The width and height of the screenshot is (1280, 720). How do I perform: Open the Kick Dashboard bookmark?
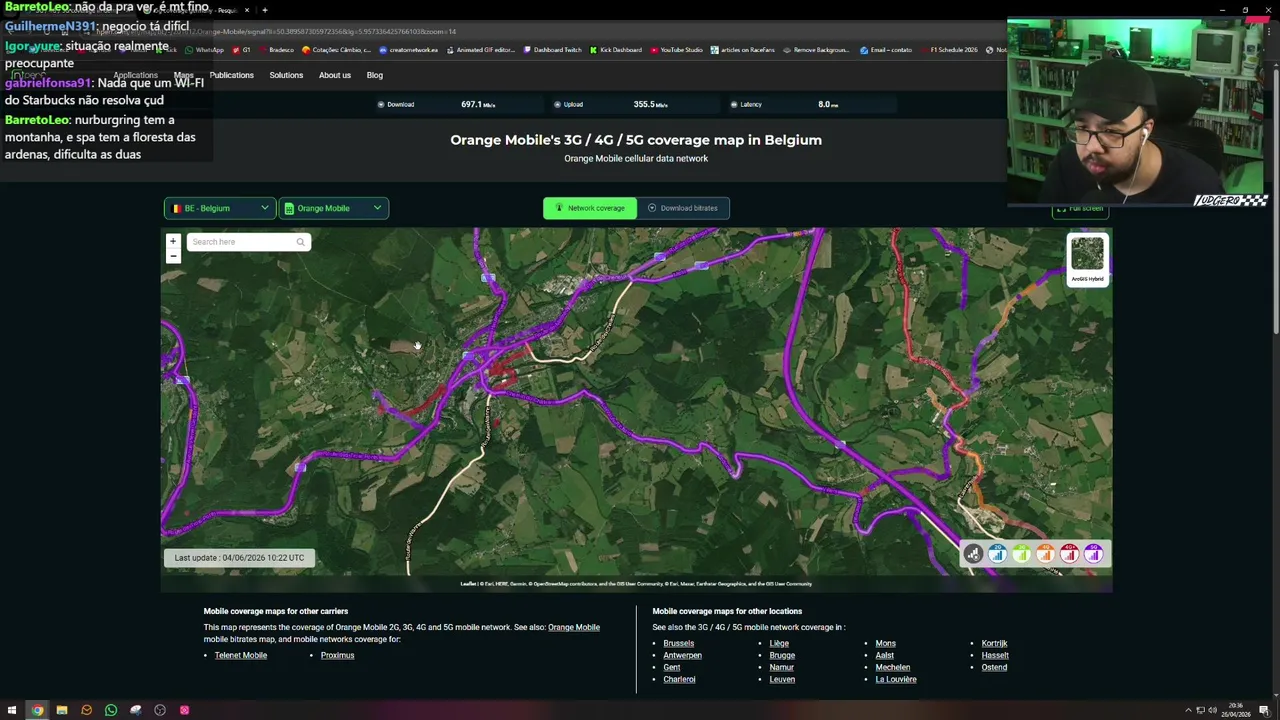tap(616, 50)
